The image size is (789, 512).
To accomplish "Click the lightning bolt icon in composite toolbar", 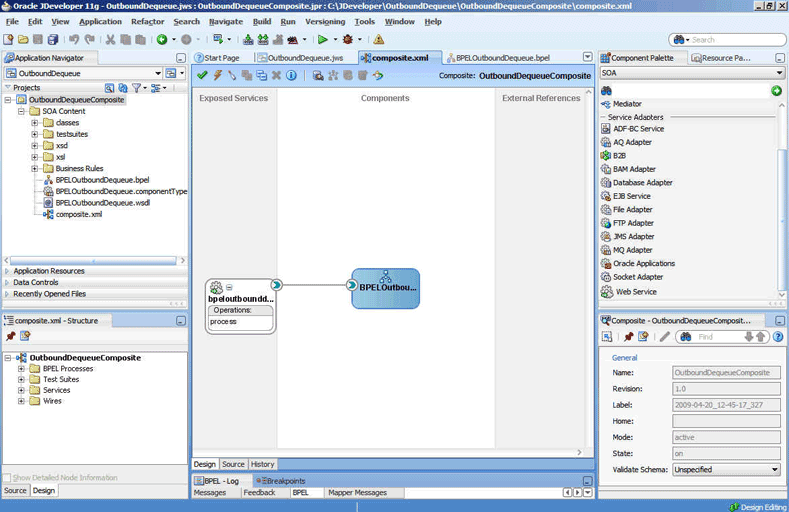I will click(217, 75).
